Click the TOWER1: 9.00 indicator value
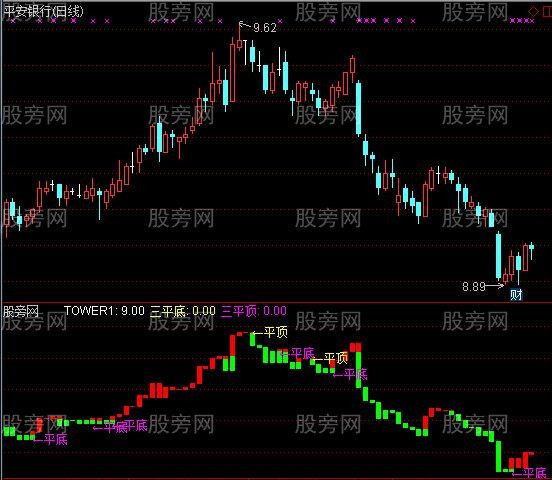 [104, 311]
